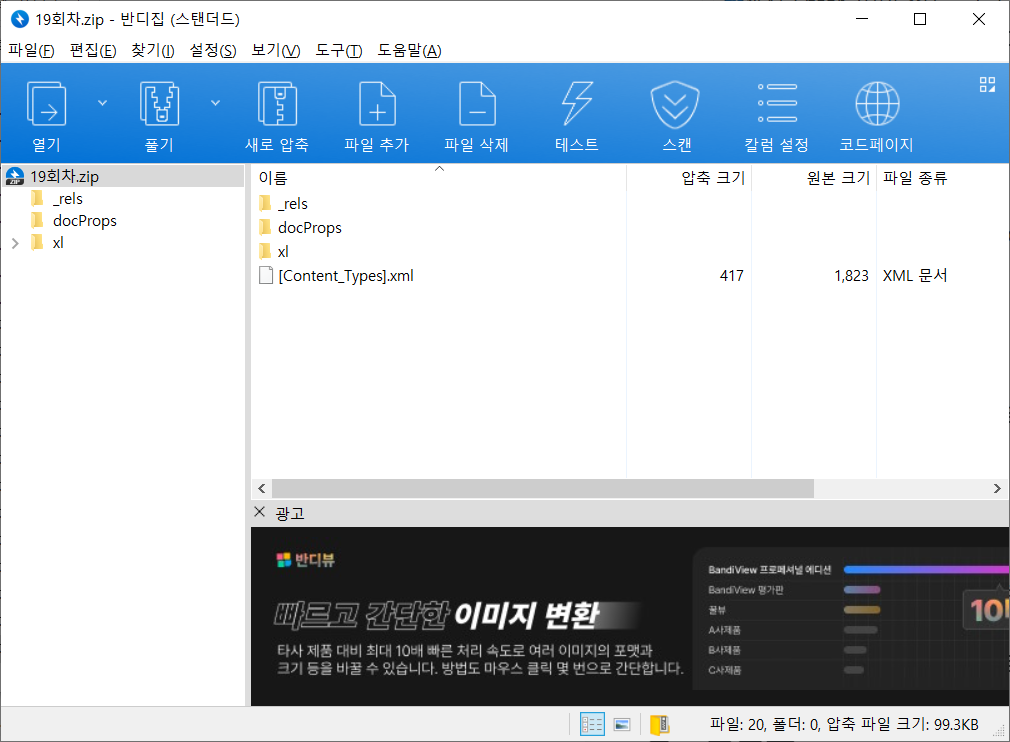This screenshot has height=742, width=1010.
Task: Sort by the 파일 종류 column header
Action: tap(915, 178)
